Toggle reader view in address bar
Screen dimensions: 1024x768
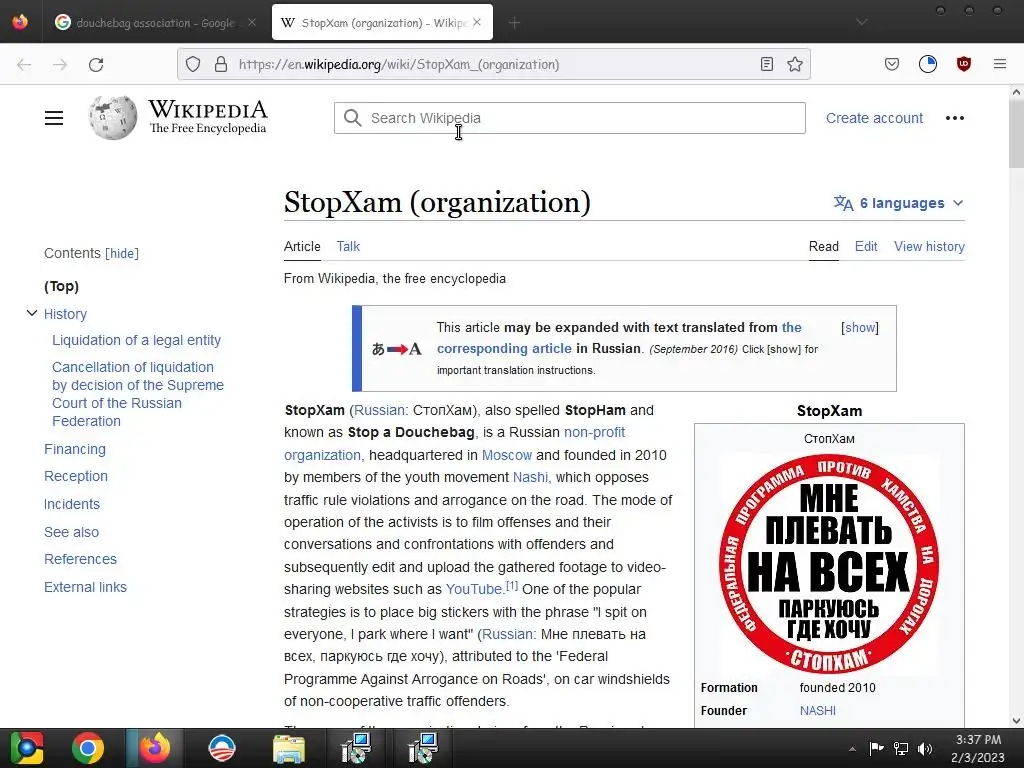click(x=767, y=64)
